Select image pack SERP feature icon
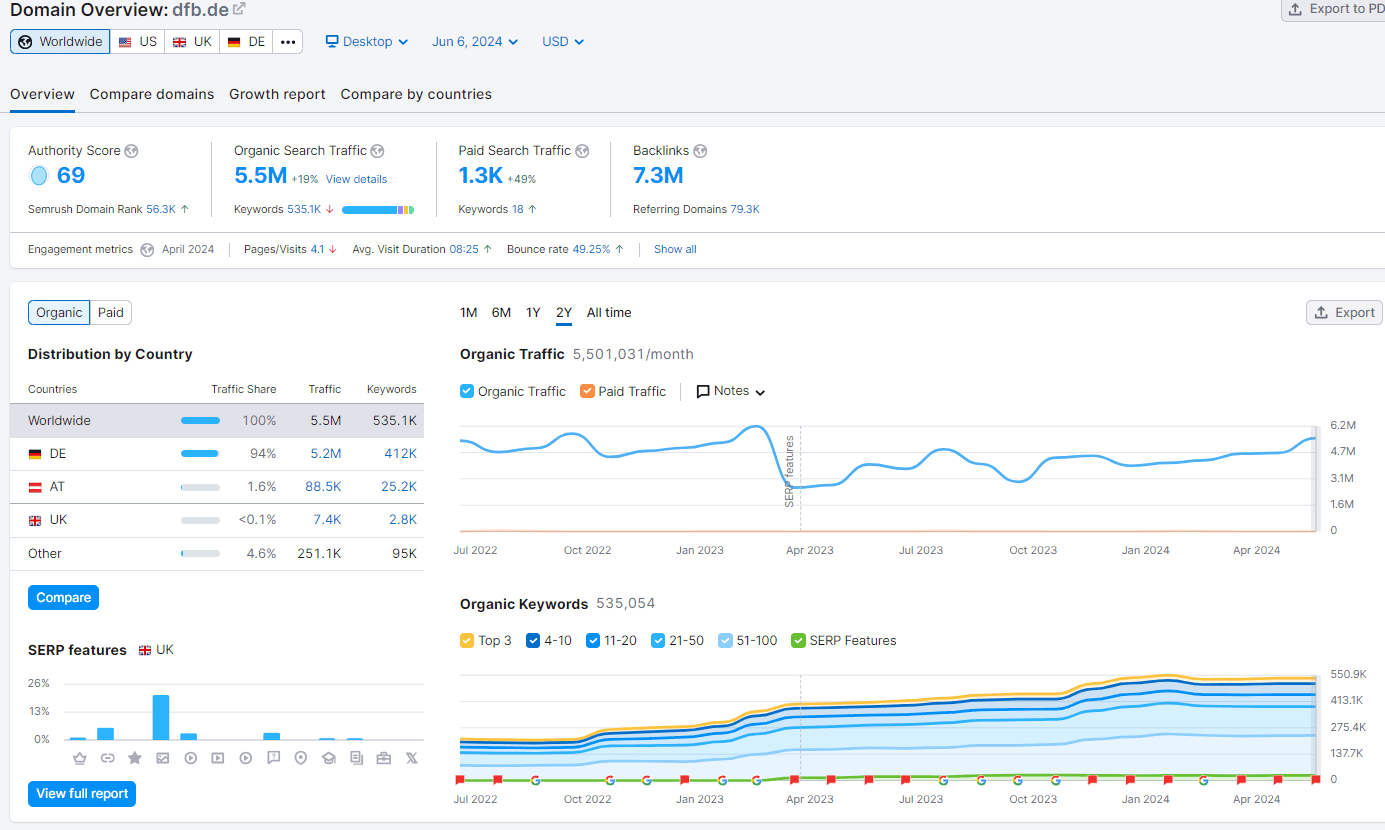 pos(162,758)
